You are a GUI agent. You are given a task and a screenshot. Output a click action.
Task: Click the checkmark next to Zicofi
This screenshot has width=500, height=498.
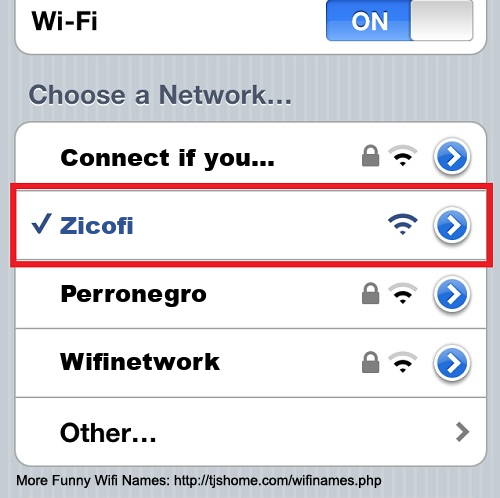[x=42, y=223]
